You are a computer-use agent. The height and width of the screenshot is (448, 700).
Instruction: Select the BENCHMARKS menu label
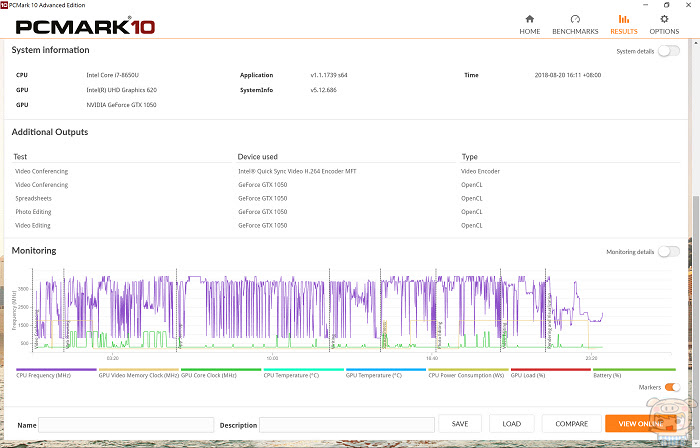(x=575, y=32)
